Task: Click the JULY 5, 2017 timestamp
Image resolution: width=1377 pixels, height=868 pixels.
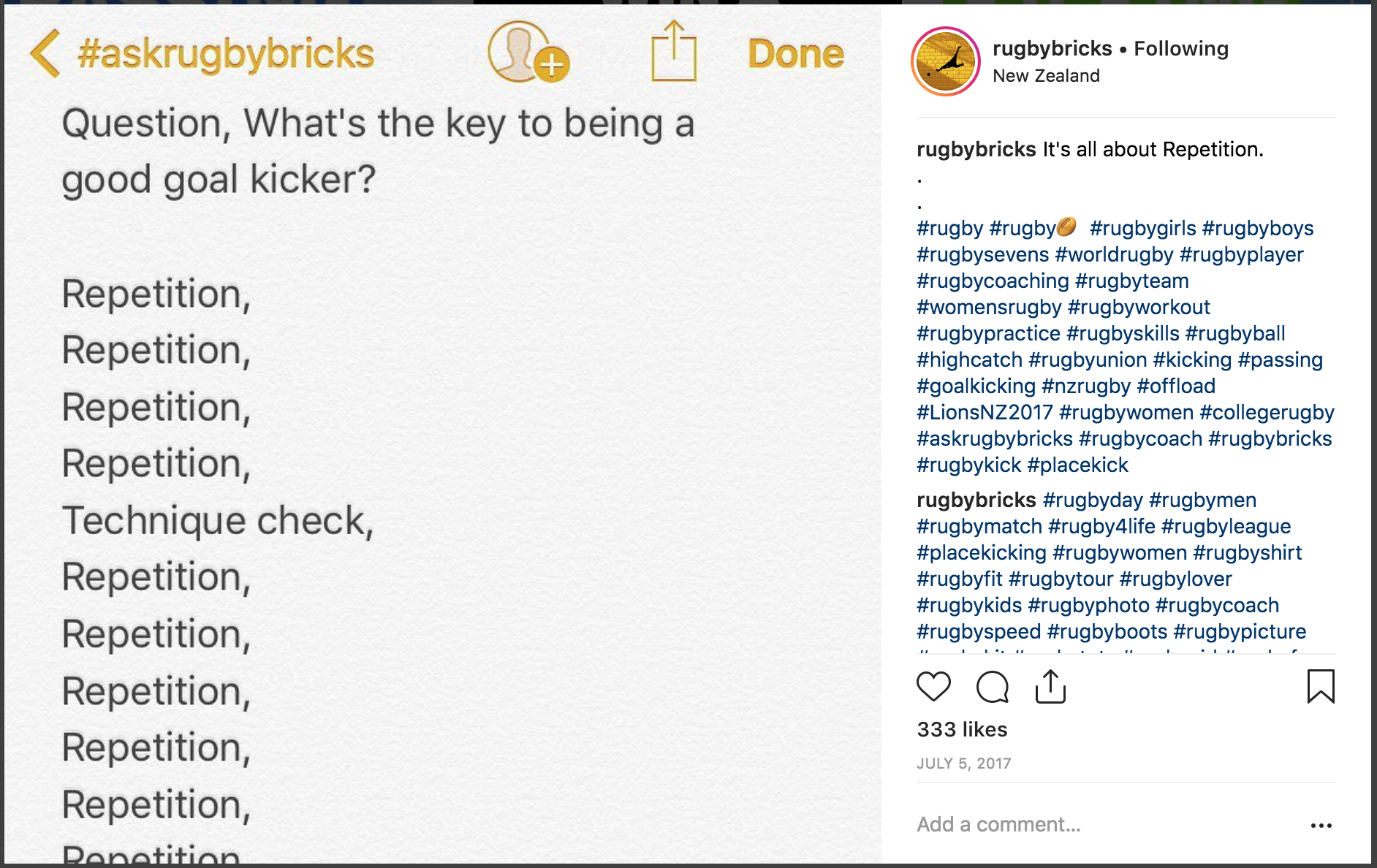Action: (x=963, y=764)
